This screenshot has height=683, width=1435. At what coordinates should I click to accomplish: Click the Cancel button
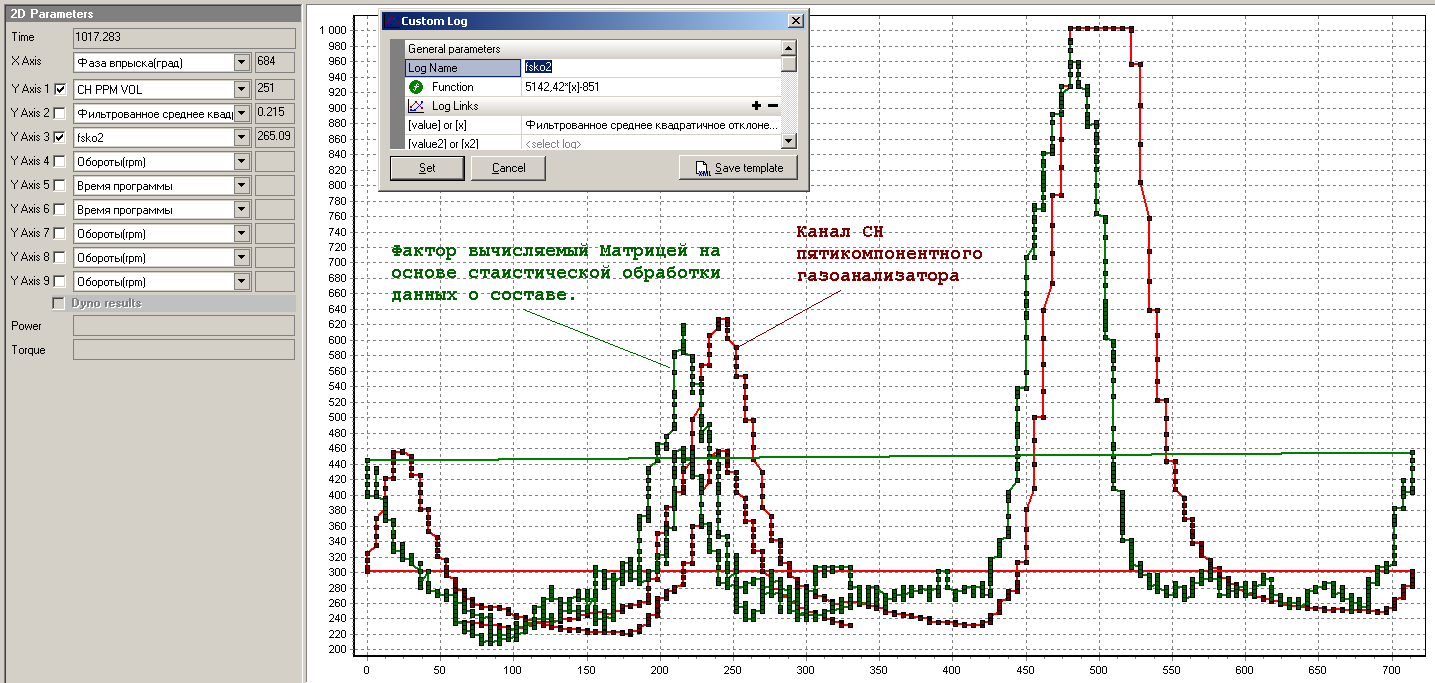pyautogui.click(x=508, y=168)
